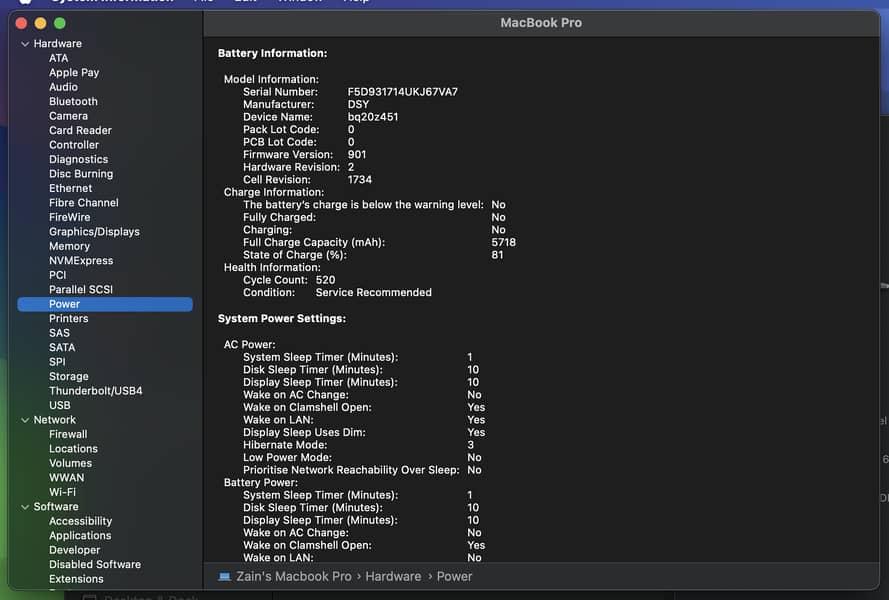Select Thunderbolt/USB4 in the sidebar
889x600 pixels.
point(95,391)
